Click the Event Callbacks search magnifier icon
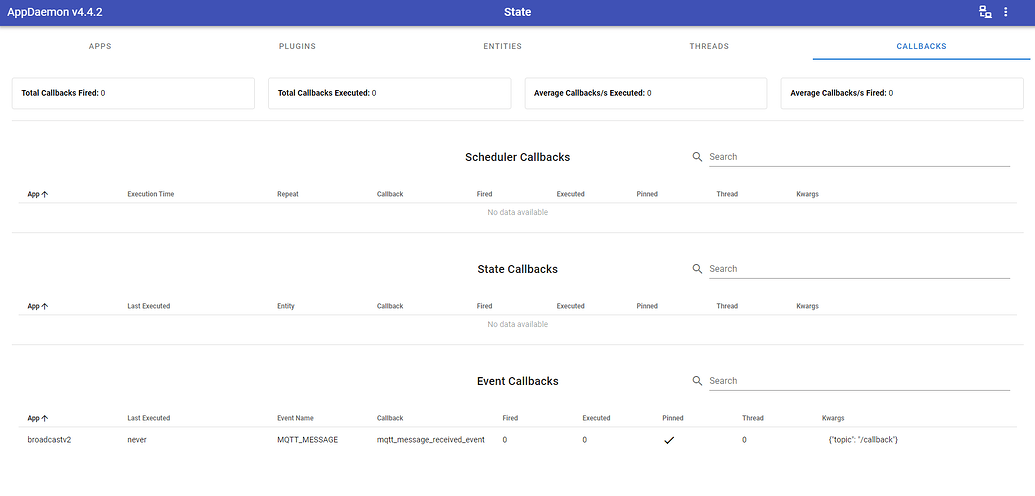This screenshot has height=496, width=1035. pyautogui.click(x=697, y=381)
